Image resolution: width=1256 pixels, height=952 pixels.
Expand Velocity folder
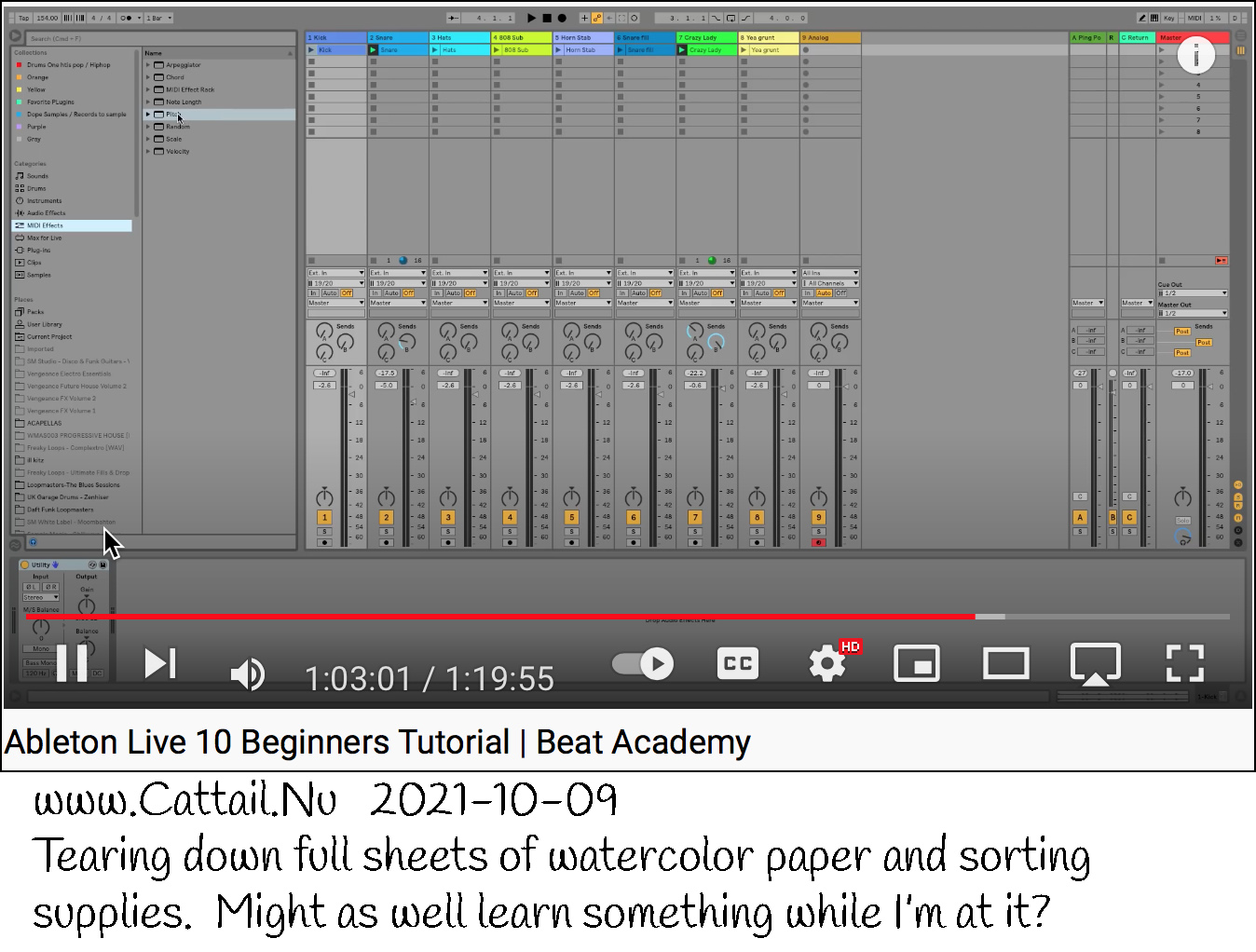[x=148, y=151]
